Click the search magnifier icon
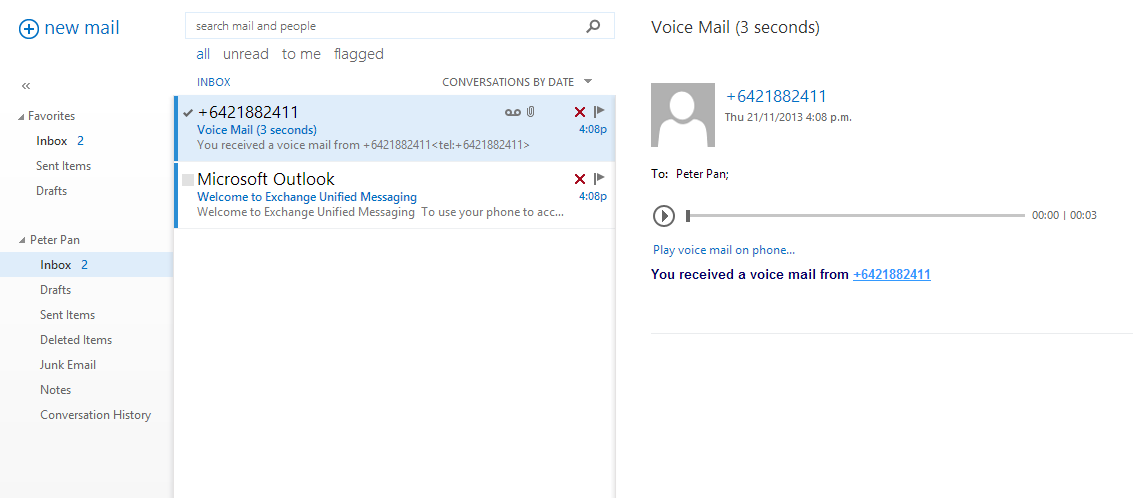Image resolution: width=1133 pixels, height=498 pixels. coord(593,26)
